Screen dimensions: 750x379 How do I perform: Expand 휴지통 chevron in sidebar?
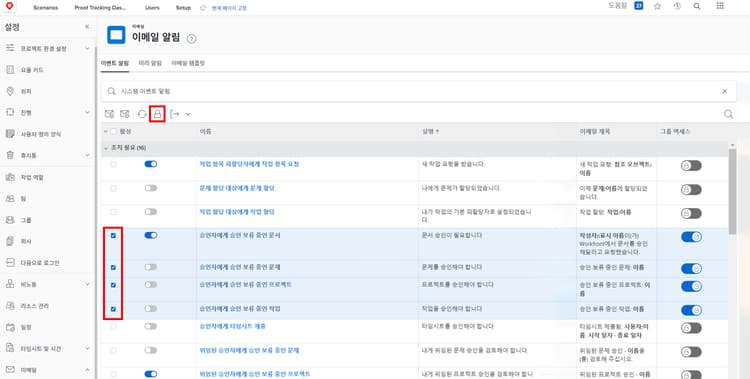click(x=87, y=155)
